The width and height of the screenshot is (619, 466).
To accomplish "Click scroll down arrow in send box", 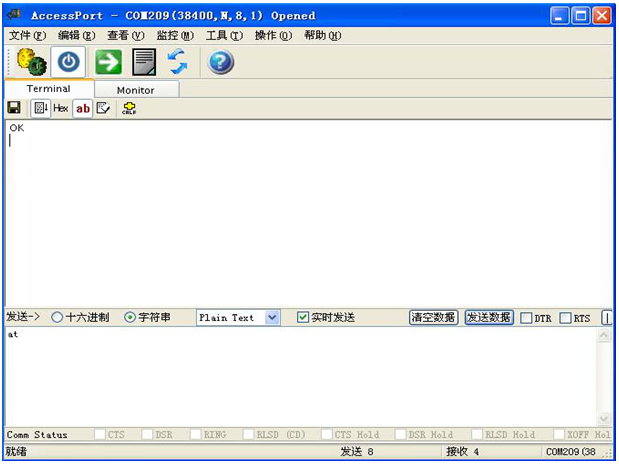I will [604, 418].
